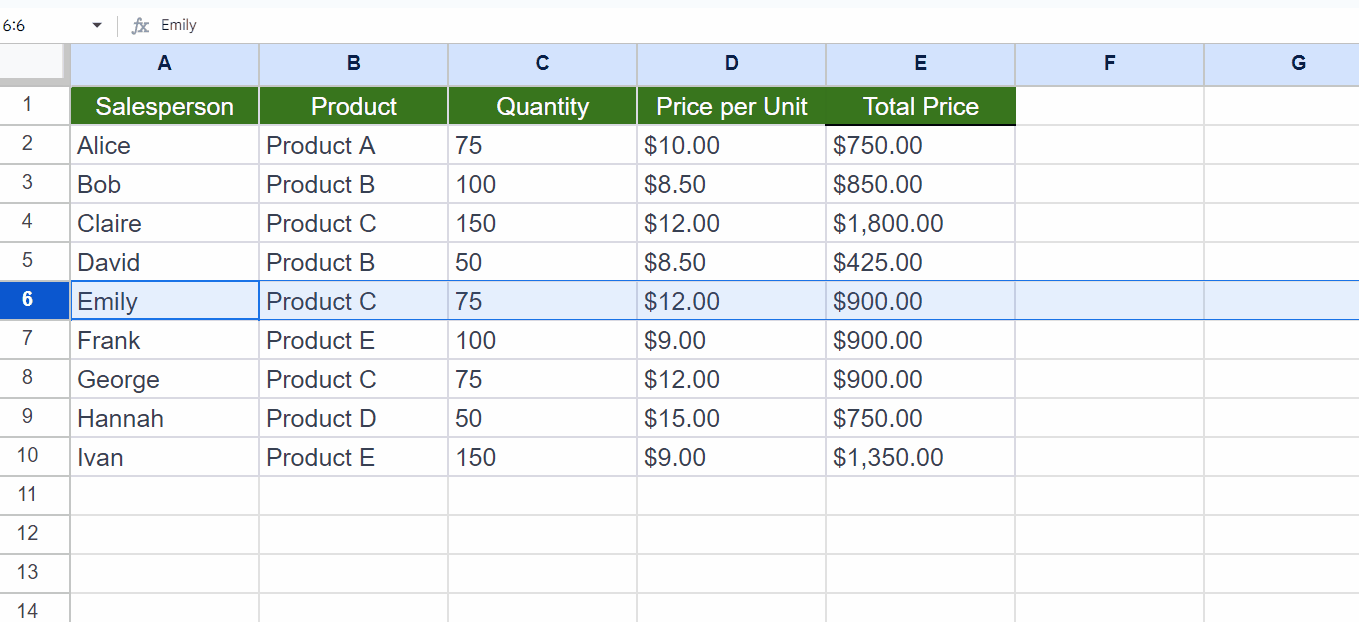Select the Salesperson header cell
Screen dimensions: 1359x622
pos(164,106)
